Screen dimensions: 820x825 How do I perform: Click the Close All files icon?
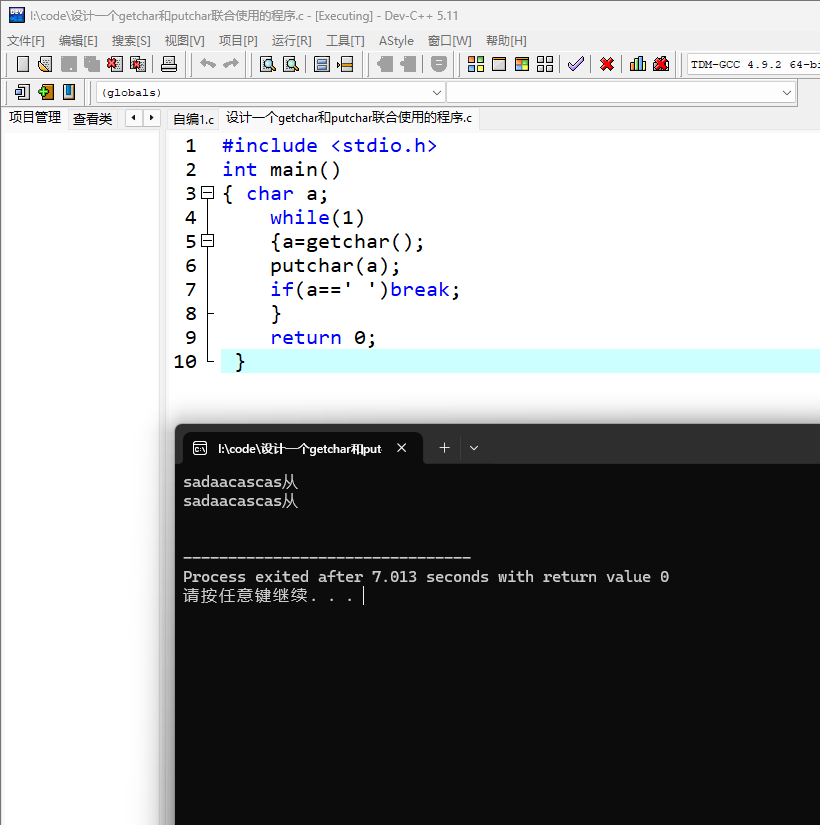coord(138,64)
